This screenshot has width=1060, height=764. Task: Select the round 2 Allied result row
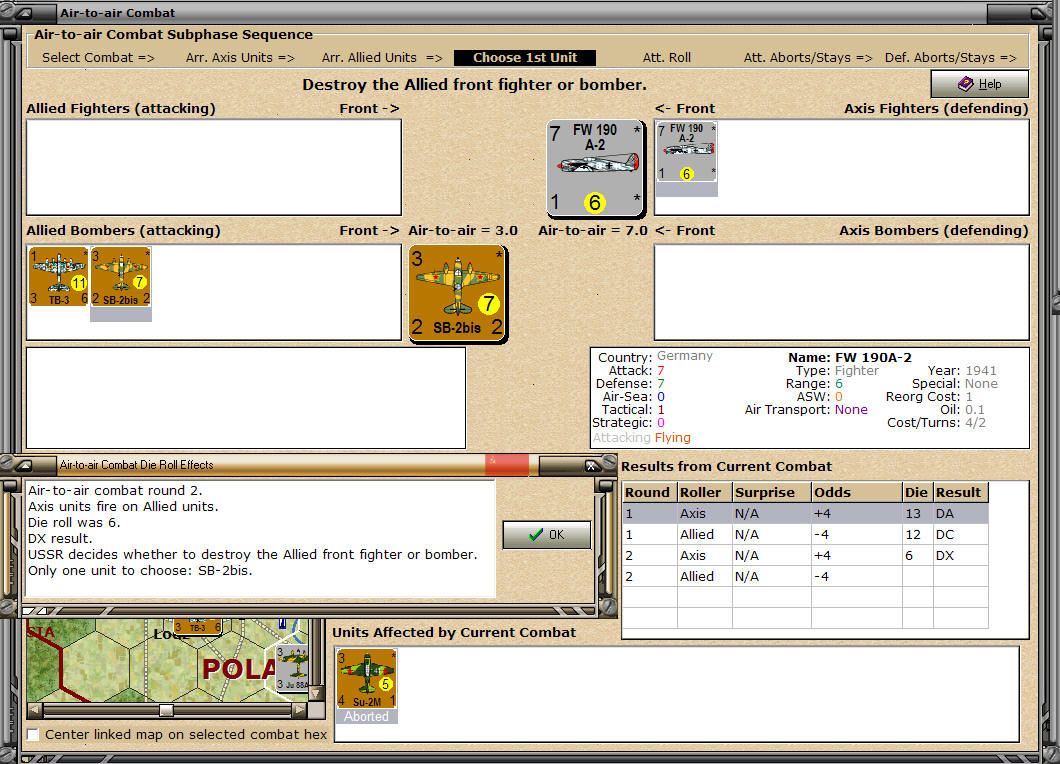805,576
